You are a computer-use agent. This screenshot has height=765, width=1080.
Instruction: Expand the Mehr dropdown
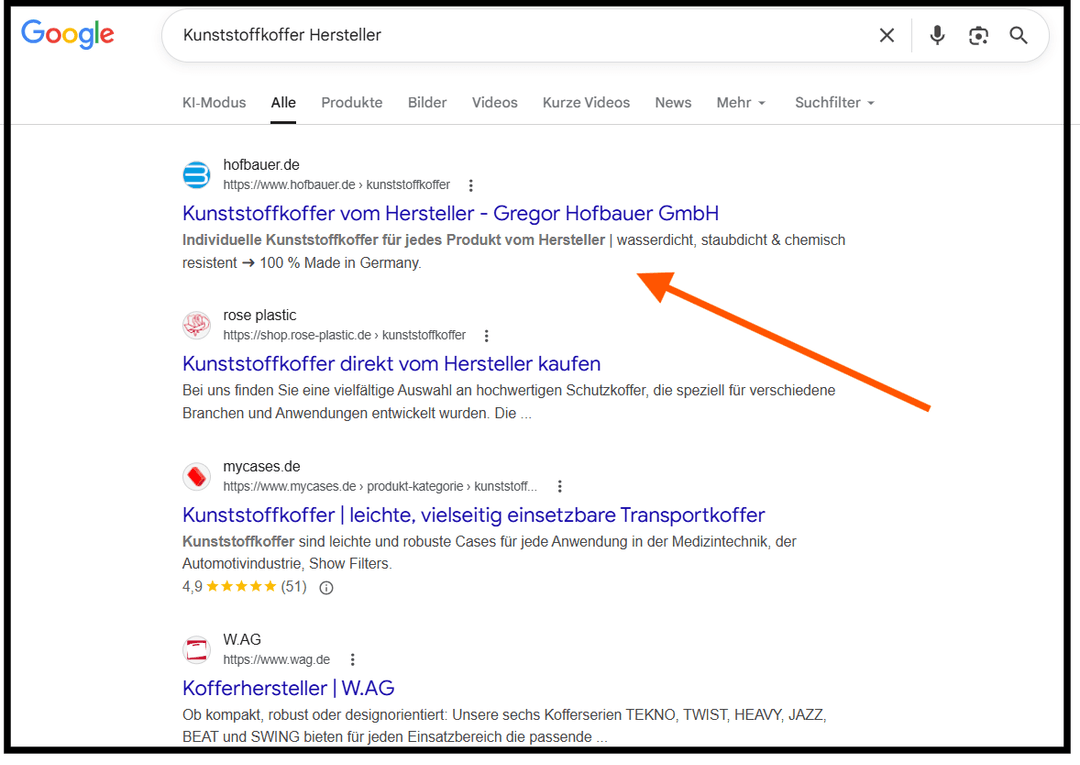(741, 103)
